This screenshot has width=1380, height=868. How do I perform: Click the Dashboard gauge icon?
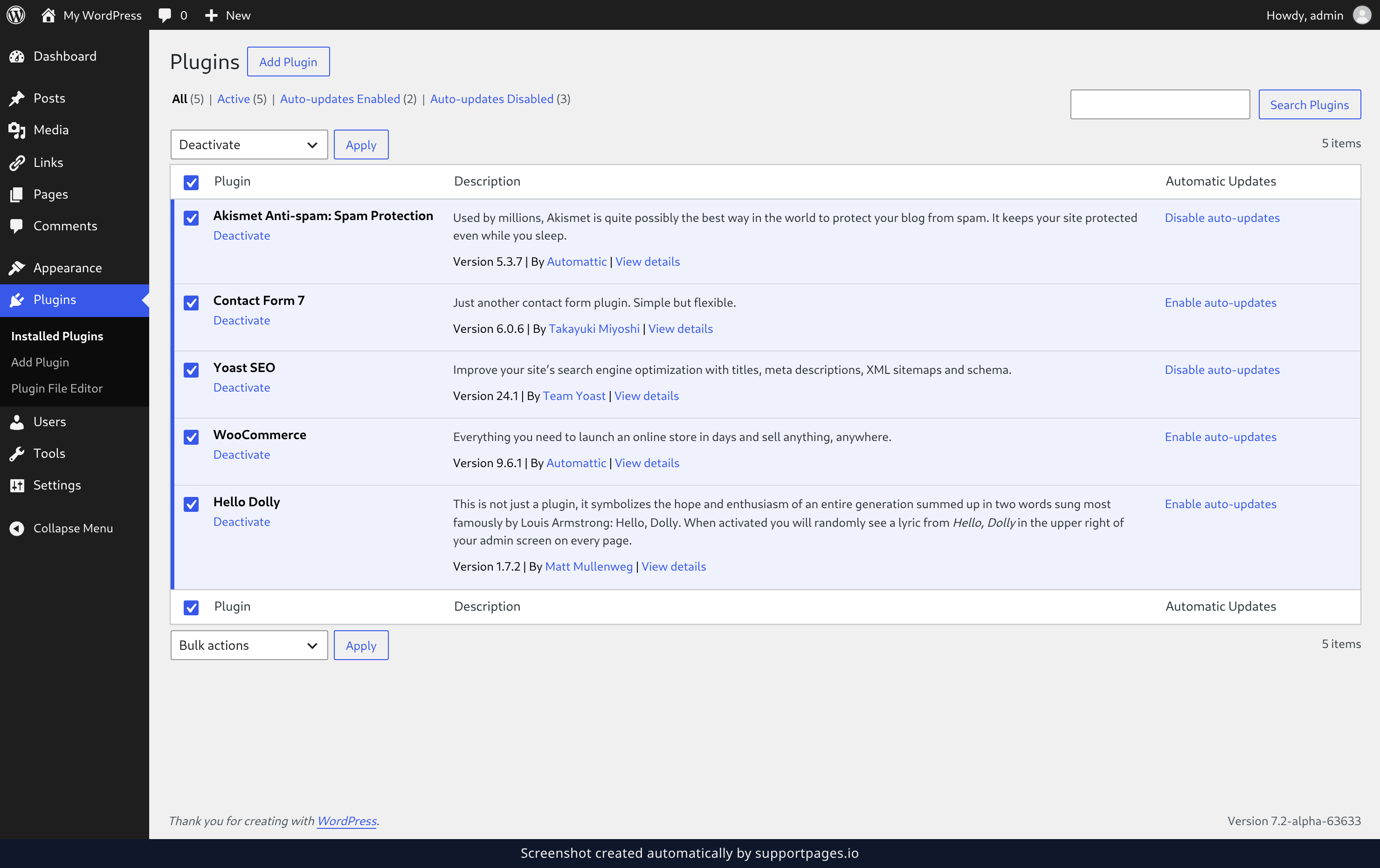pyautogui.click(x=17, y=56)
